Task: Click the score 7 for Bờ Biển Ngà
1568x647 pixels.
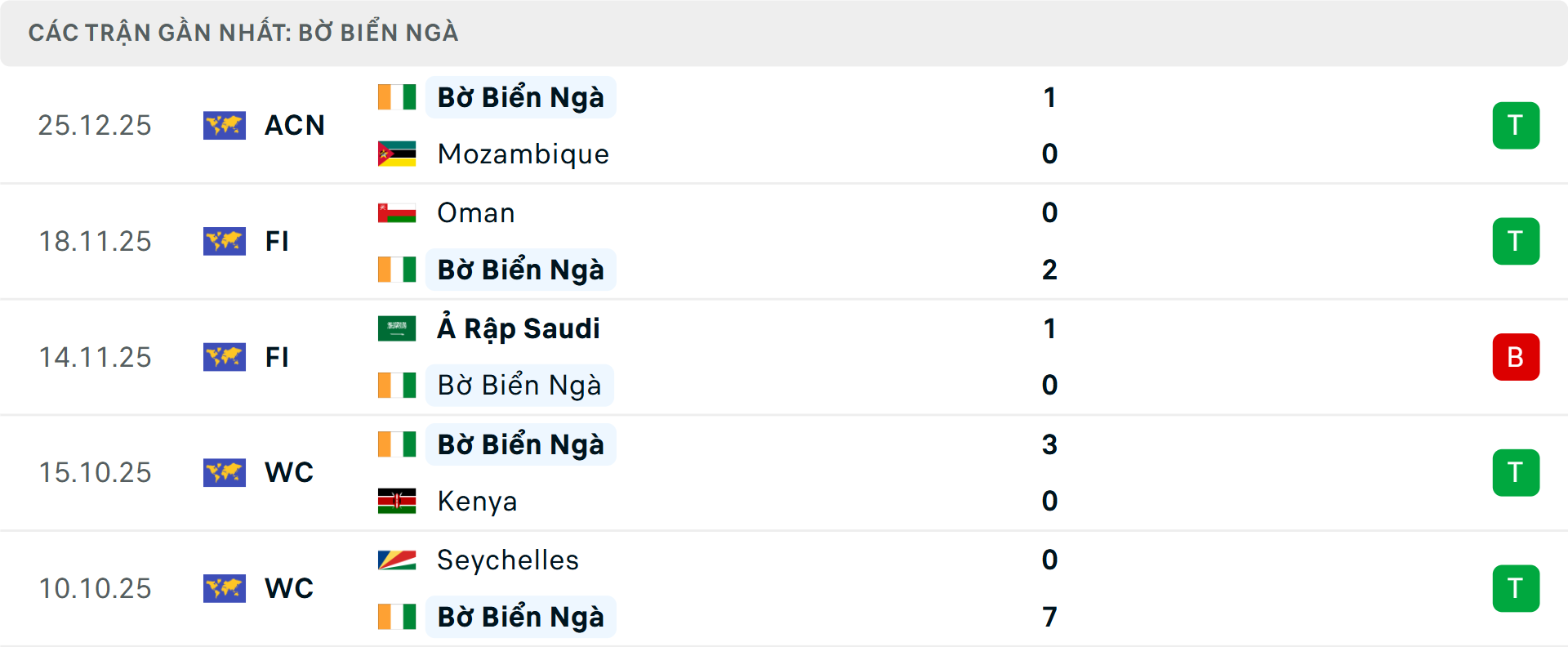Action: coord(1049,617)
